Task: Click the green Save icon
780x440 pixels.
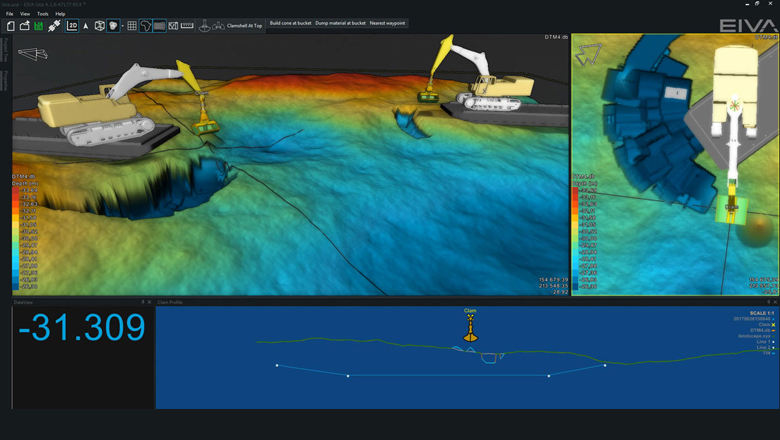Action: pyautogui.click(x=38, y=25)
